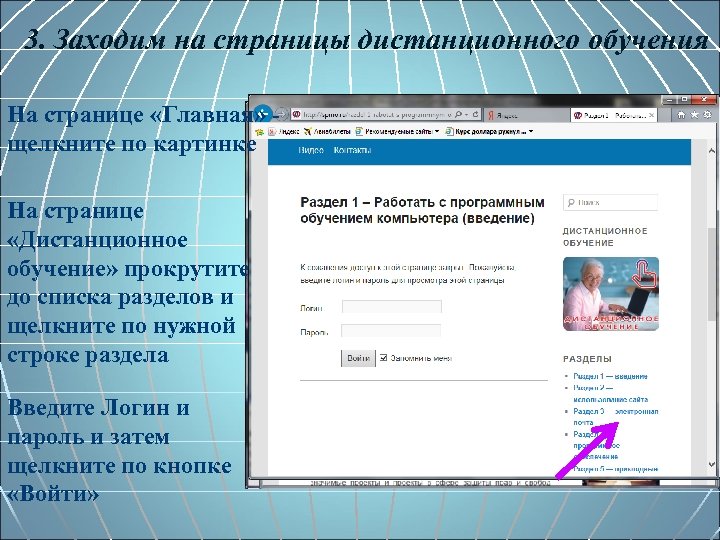Viewport: 720px width, 540px height.
Task: Click the browser forward arrow button
Action: pyautogui.click(x=281, y=114)
